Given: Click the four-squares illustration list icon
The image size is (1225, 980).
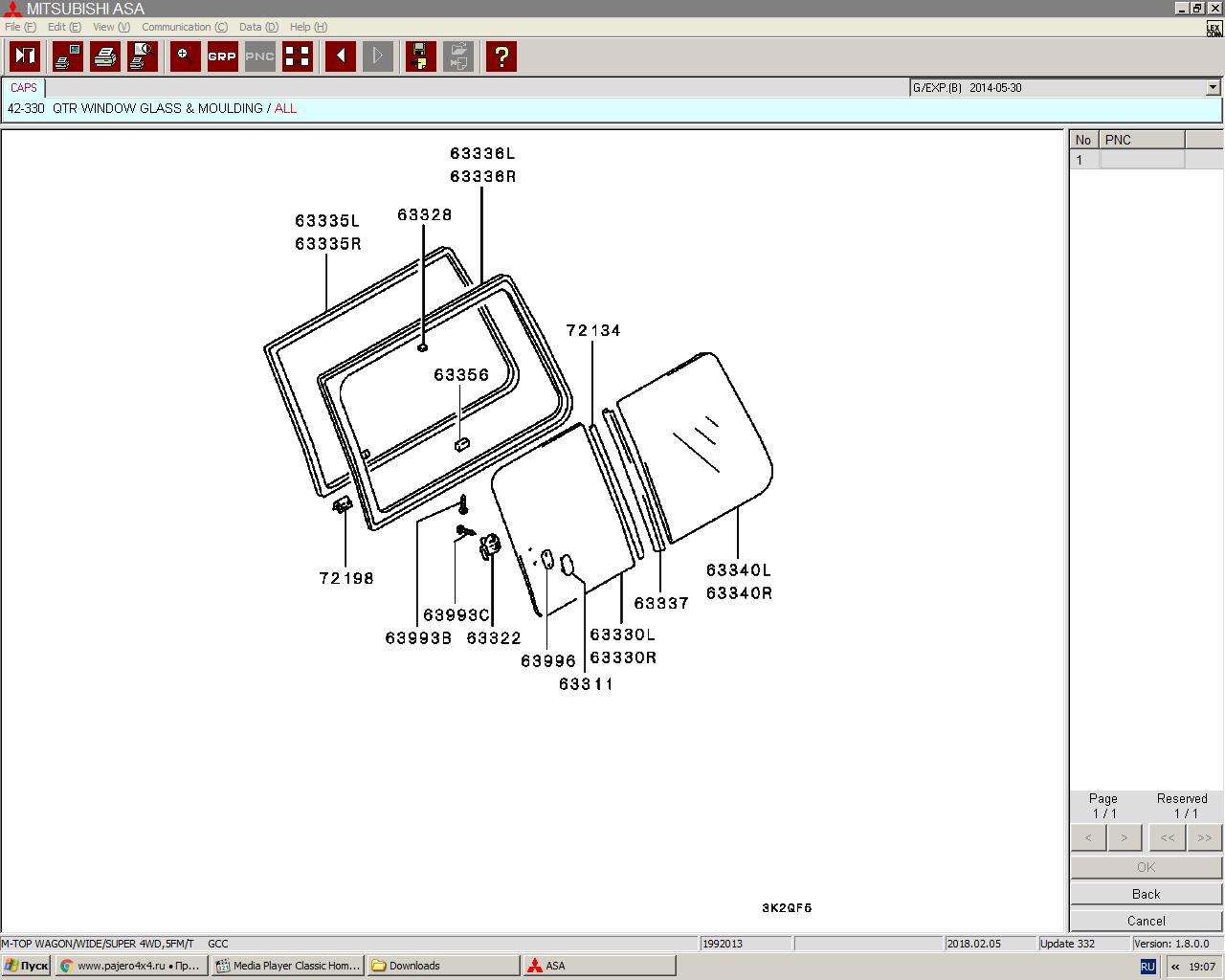Looking at the screenshot, I should pos(298,56).
